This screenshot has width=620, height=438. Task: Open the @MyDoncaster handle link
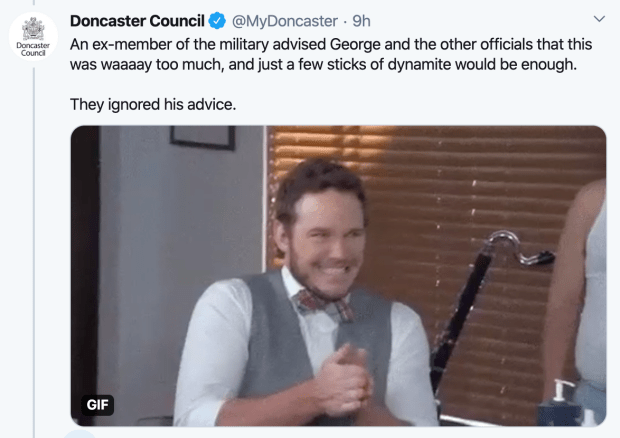pos(285,21)
